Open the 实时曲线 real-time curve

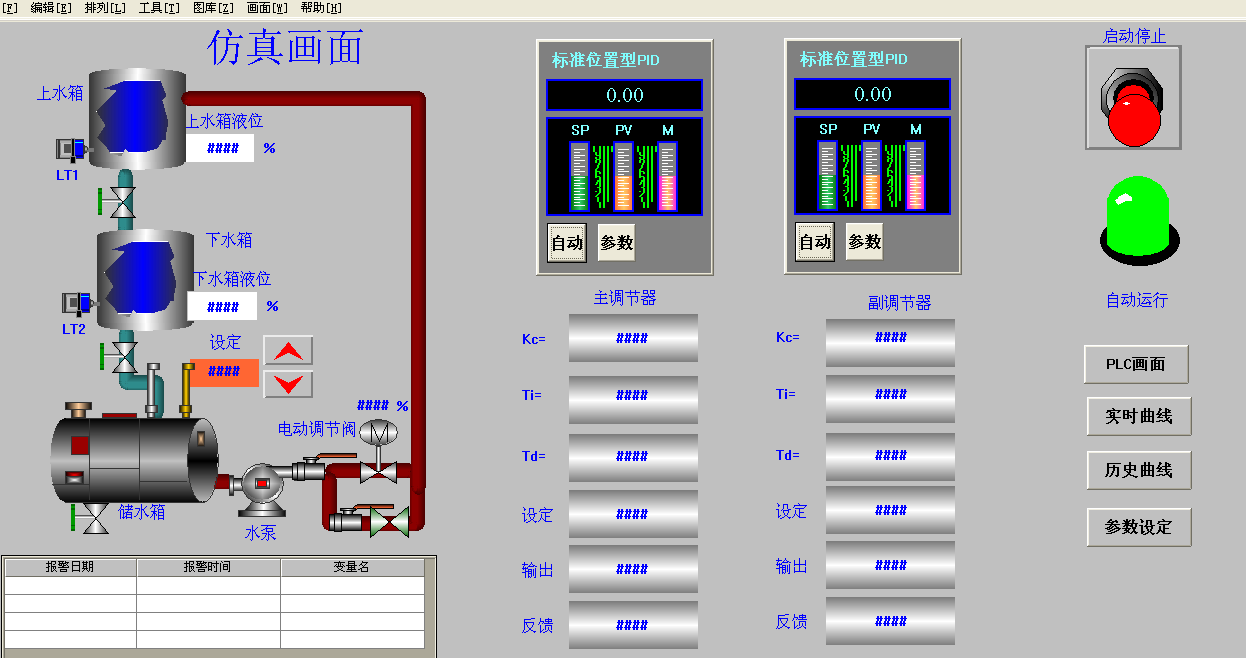pos(1139,416)
